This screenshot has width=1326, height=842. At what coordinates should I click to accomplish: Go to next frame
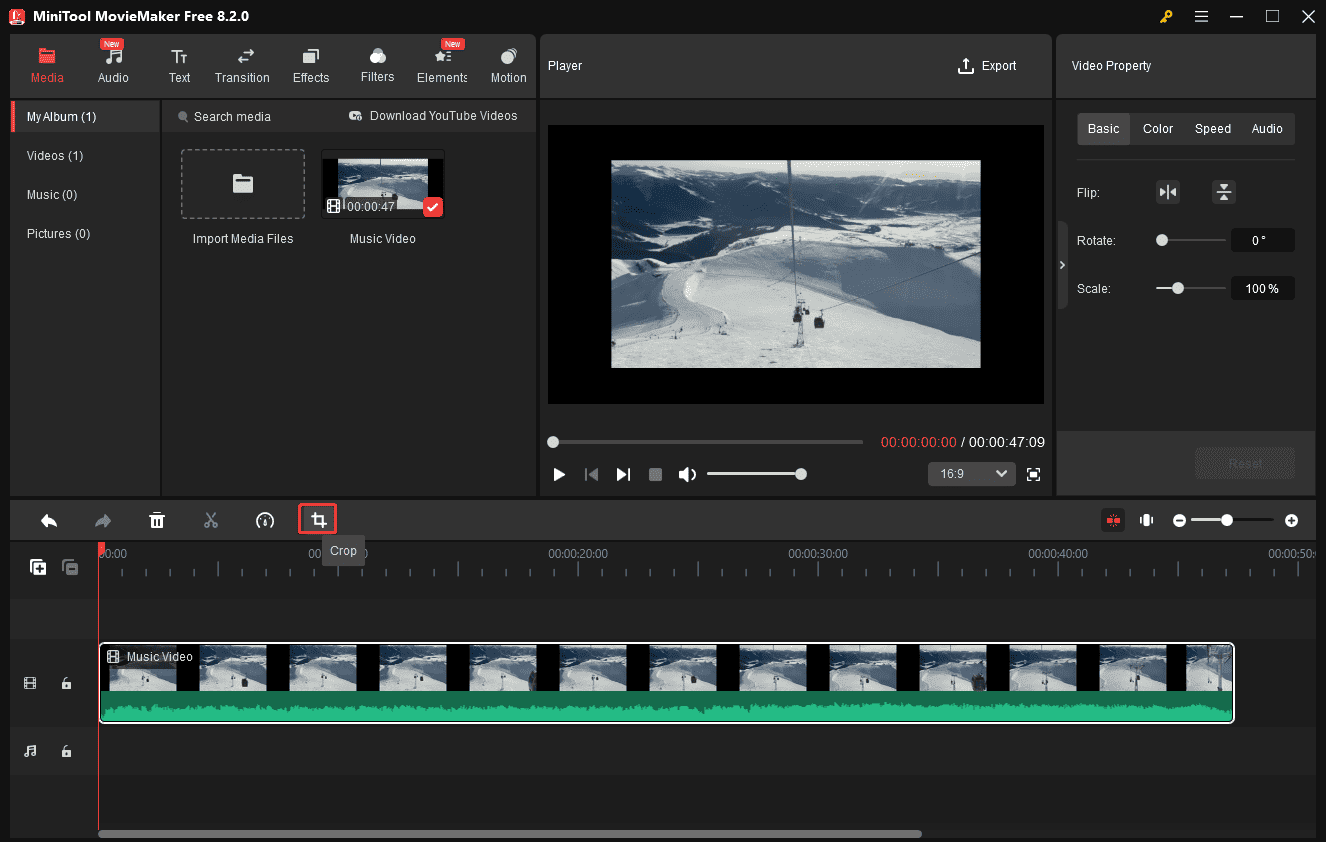(623, 474)
